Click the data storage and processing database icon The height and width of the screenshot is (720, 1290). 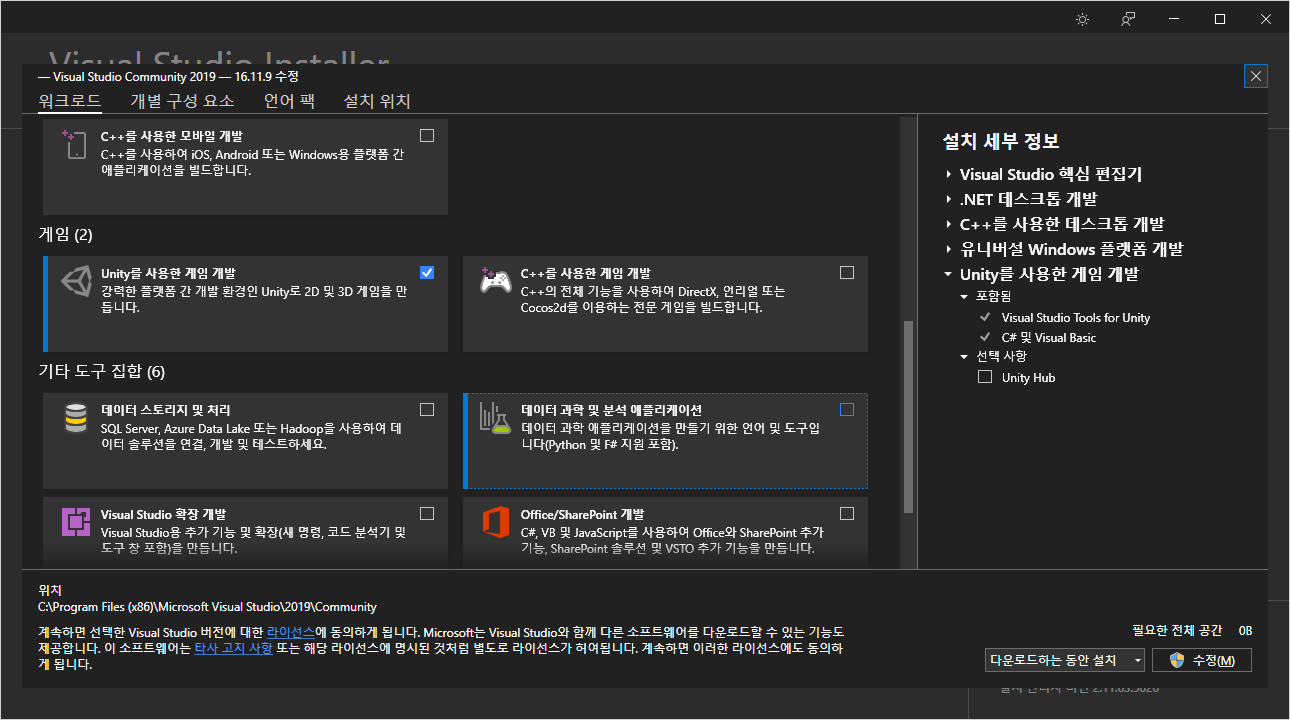point(75,418)
